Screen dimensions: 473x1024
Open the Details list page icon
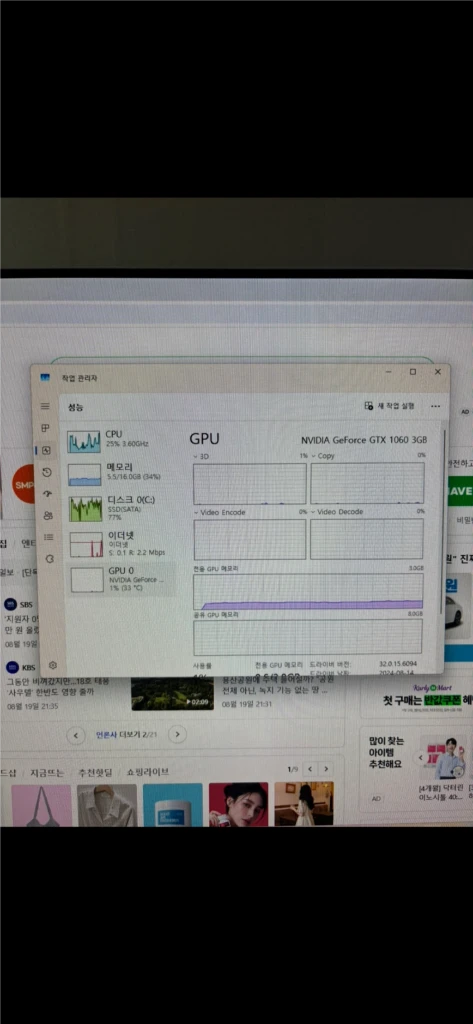(x=48, y=537)
